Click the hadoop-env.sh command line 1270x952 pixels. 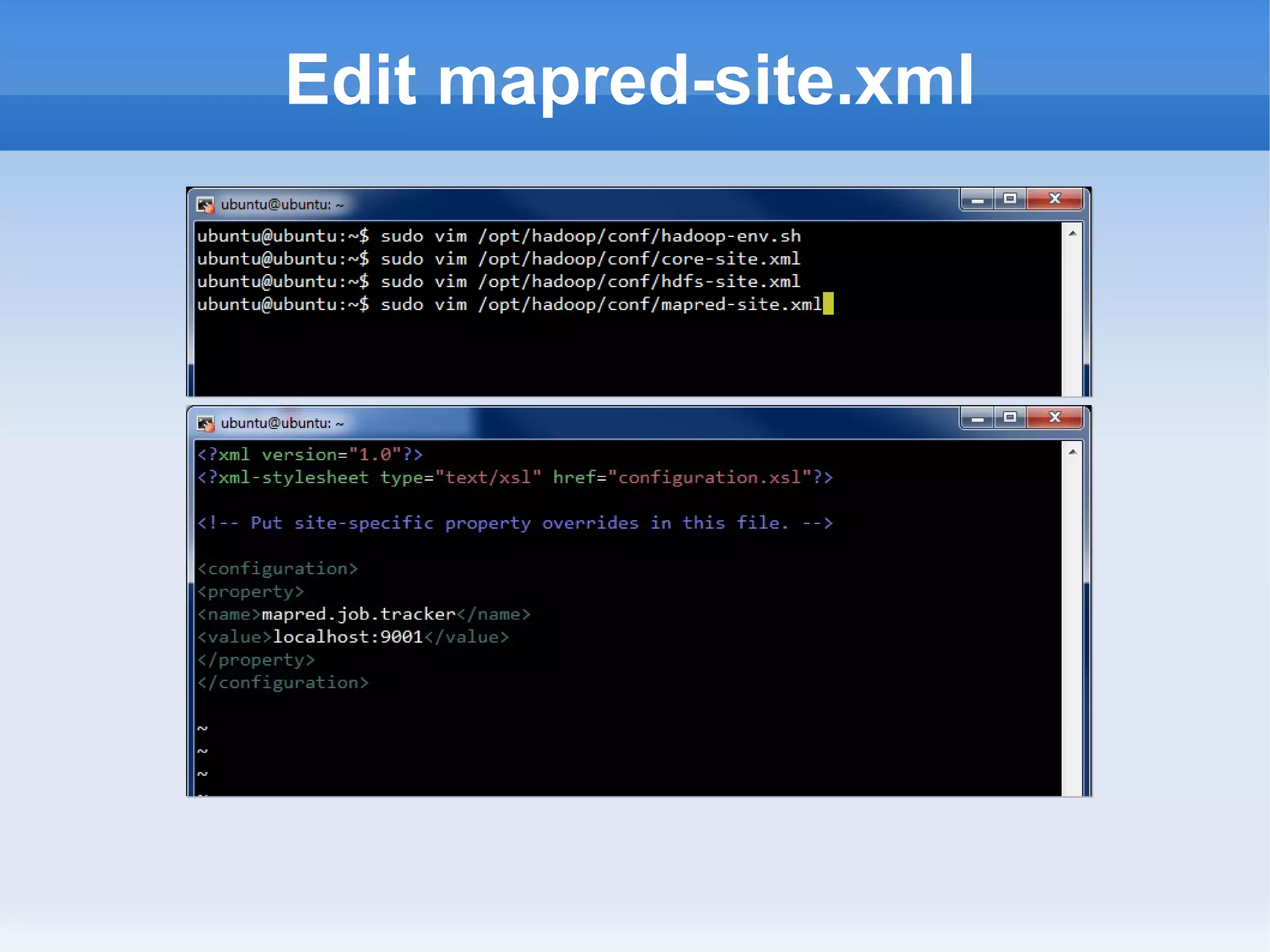(499, 236)
